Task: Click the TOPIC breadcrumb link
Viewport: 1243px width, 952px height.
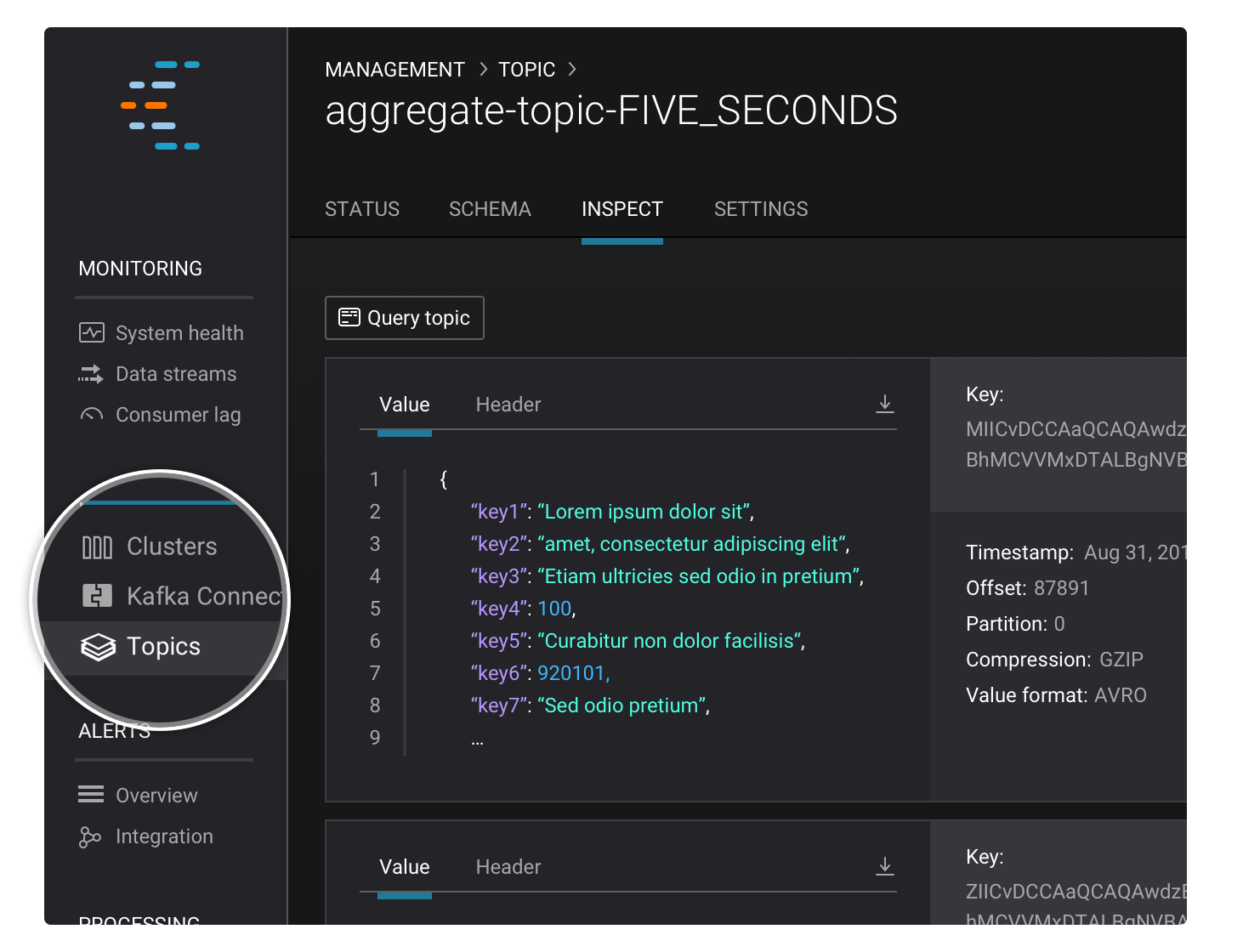Action: click(526, 69)
